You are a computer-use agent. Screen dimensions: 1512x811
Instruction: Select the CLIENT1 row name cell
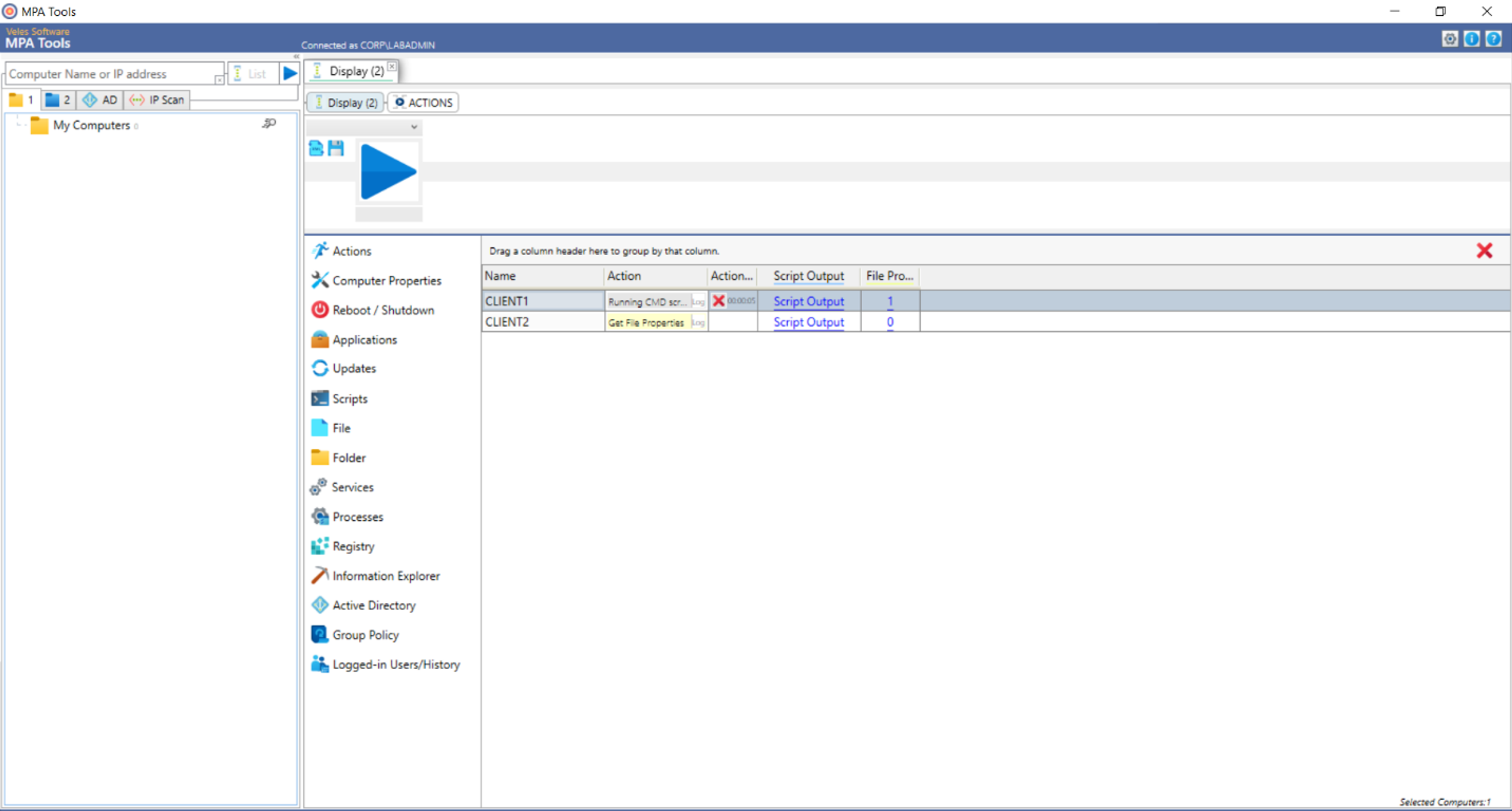[543, 301]
